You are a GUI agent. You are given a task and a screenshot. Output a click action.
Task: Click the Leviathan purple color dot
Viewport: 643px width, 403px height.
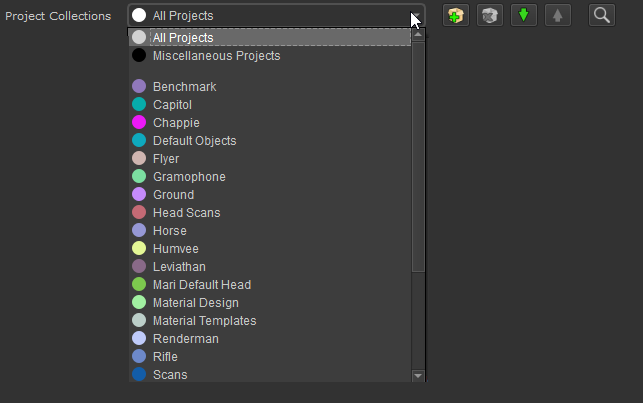pos(139,267)
